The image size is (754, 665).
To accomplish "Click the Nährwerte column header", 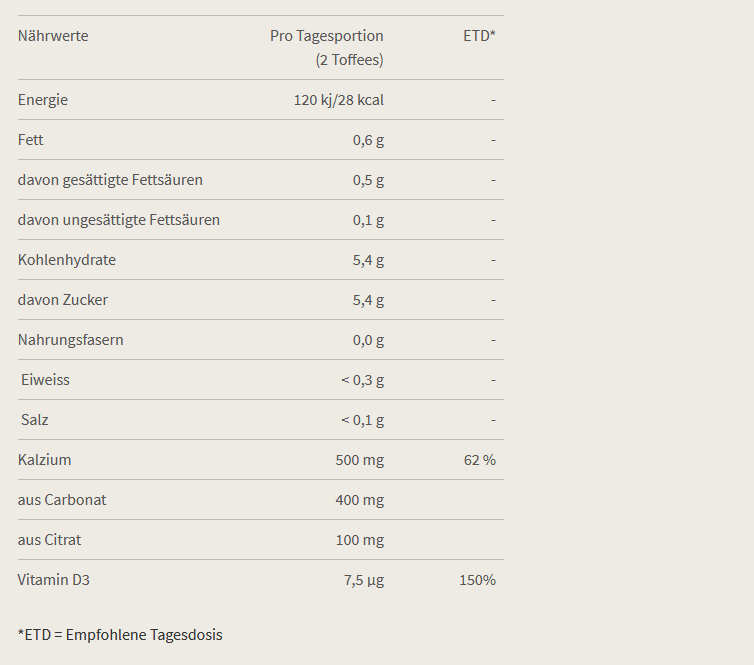I will [53, 36].
